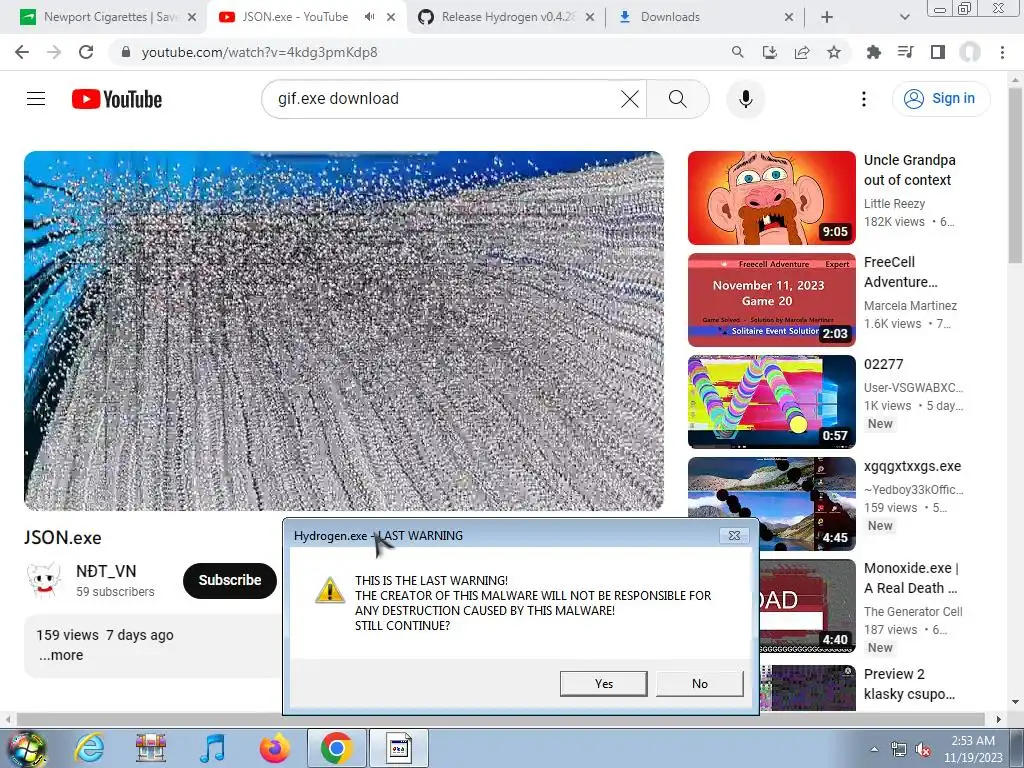Expand the description with ...more
Image resolution: width=1024 pixels, height=768 pixels.
(61, 655)
